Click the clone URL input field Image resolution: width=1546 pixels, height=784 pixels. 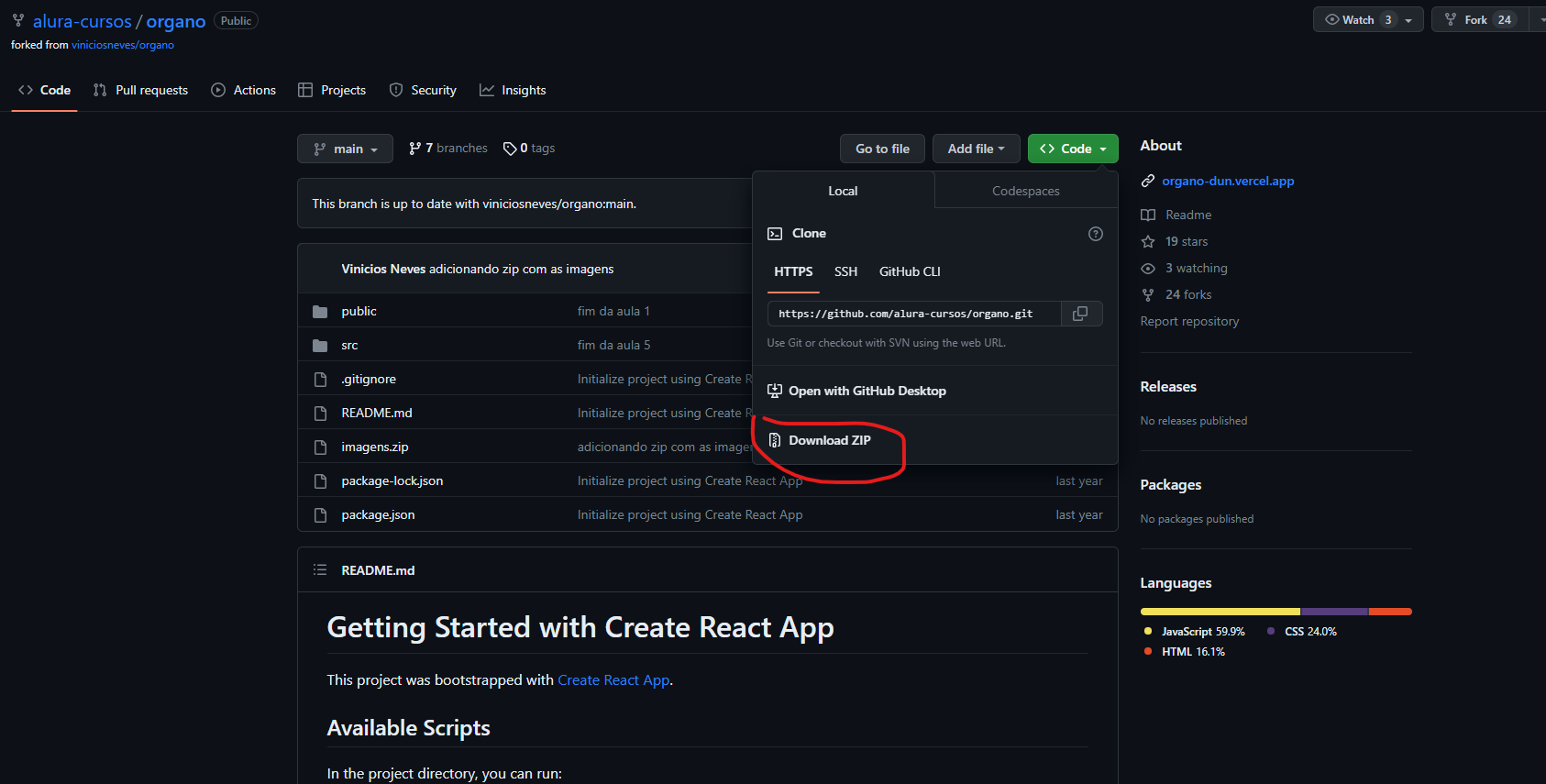[914, 314]
